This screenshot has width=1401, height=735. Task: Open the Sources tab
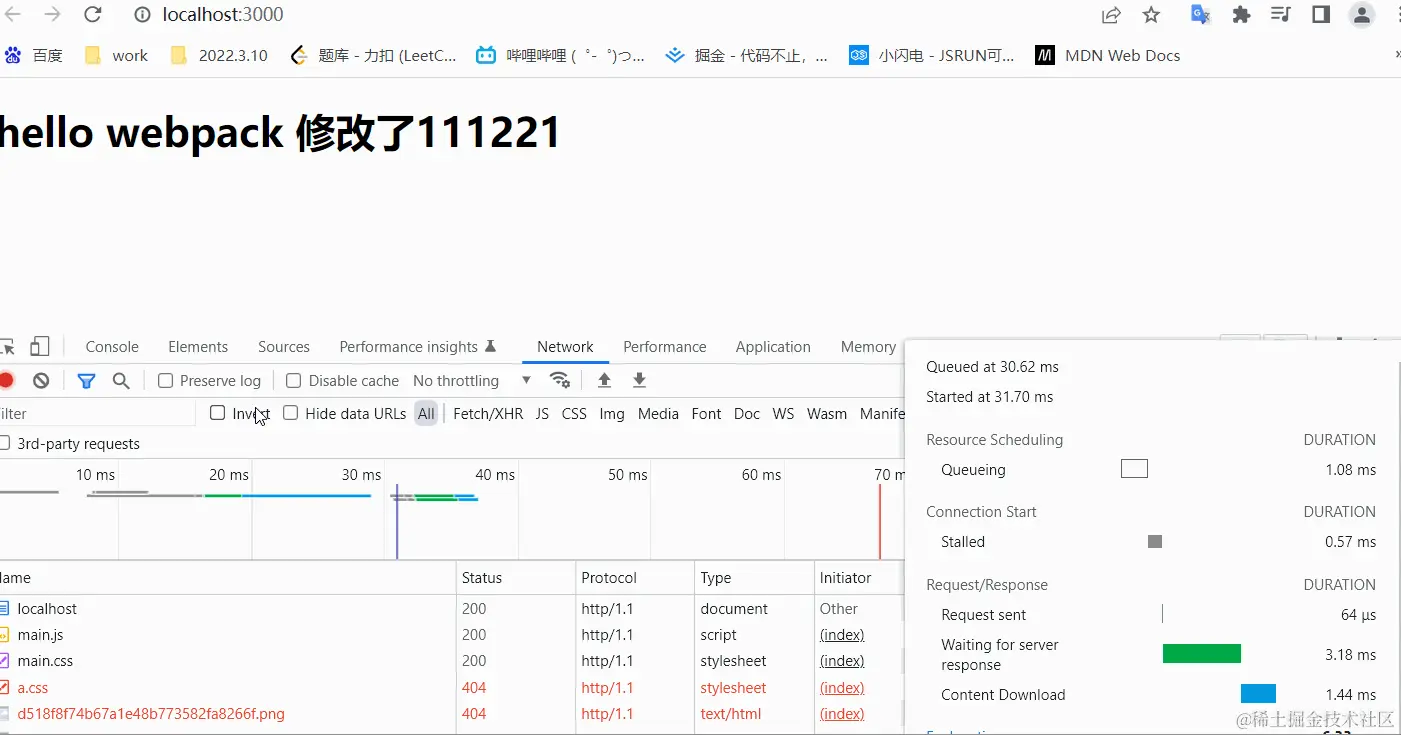(284, 347)
